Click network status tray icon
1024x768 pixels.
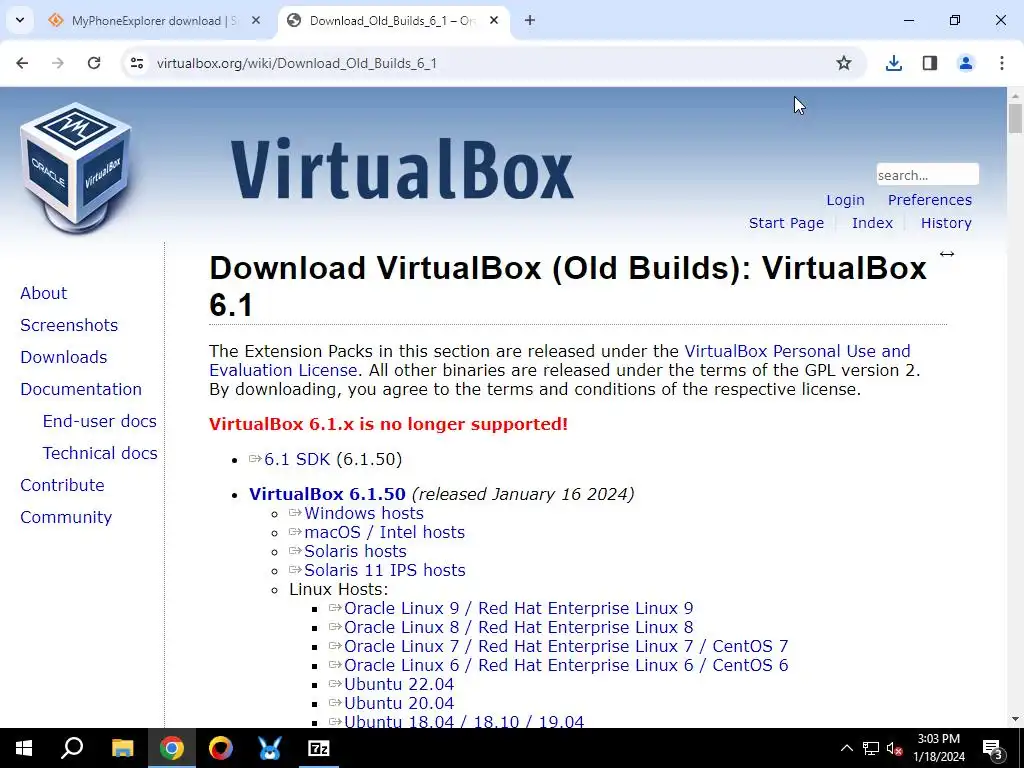[x=871, y=748]
